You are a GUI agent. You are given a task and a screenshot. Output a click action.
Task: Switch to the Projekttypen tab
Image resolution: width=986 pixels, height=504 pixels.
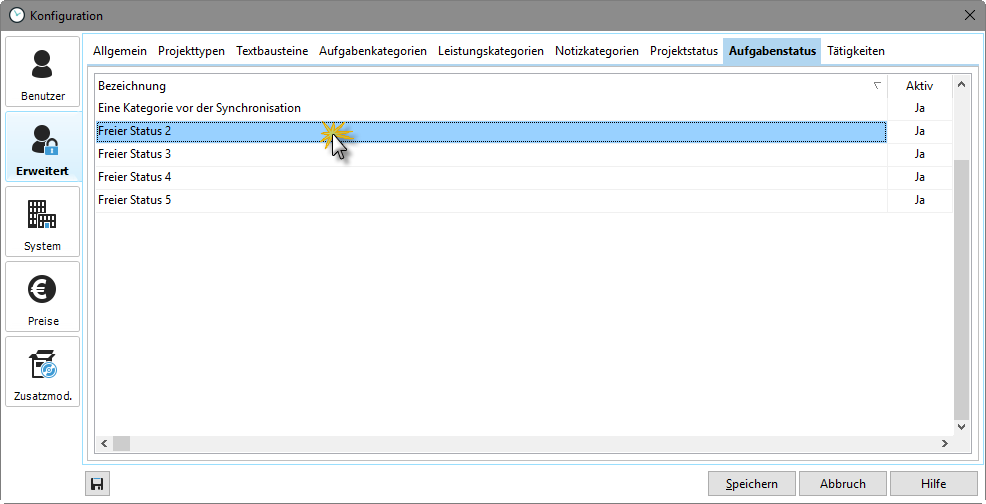(x=191, y=51)
